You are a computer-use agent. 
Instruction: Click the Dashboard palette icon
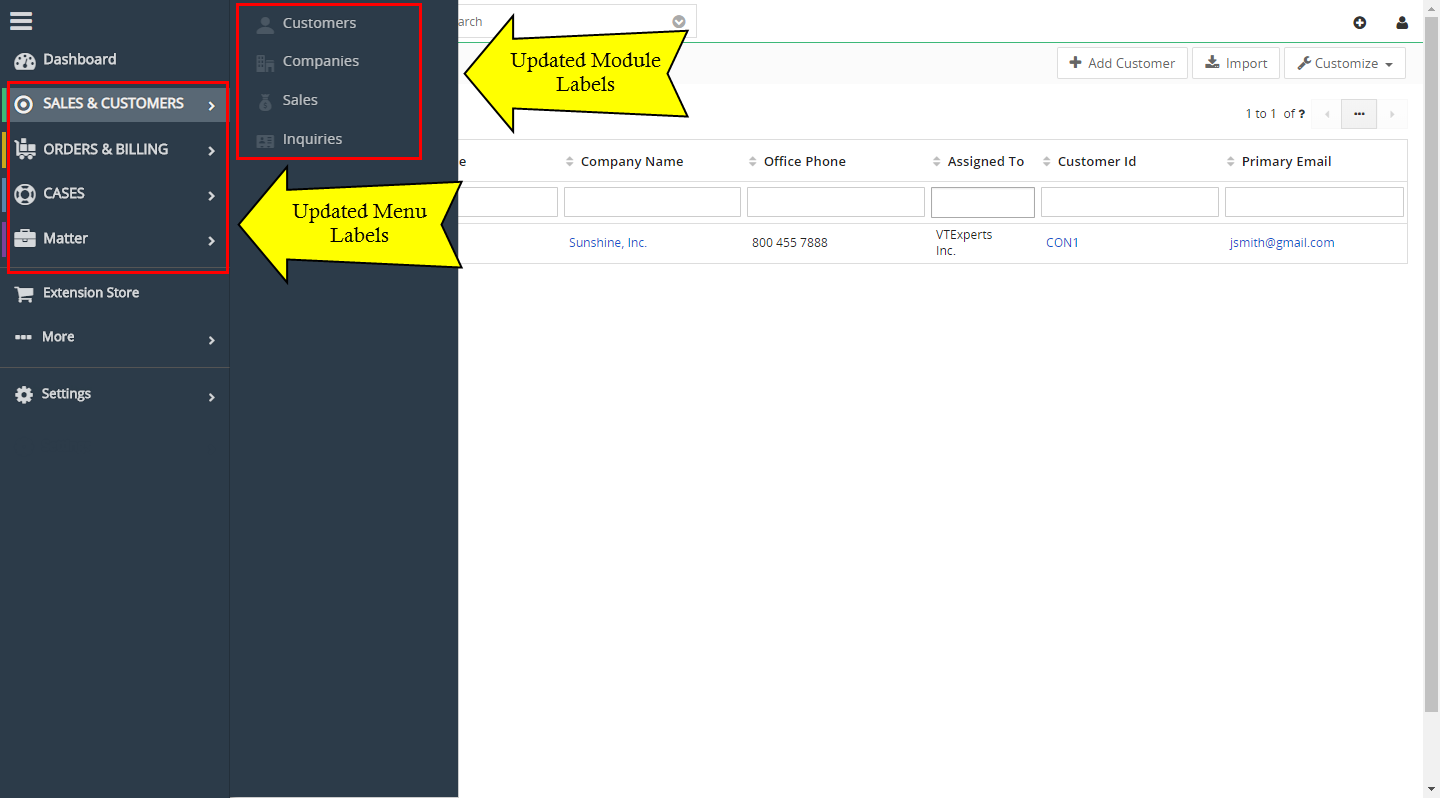pyautogui.click(x=25, y=60)
